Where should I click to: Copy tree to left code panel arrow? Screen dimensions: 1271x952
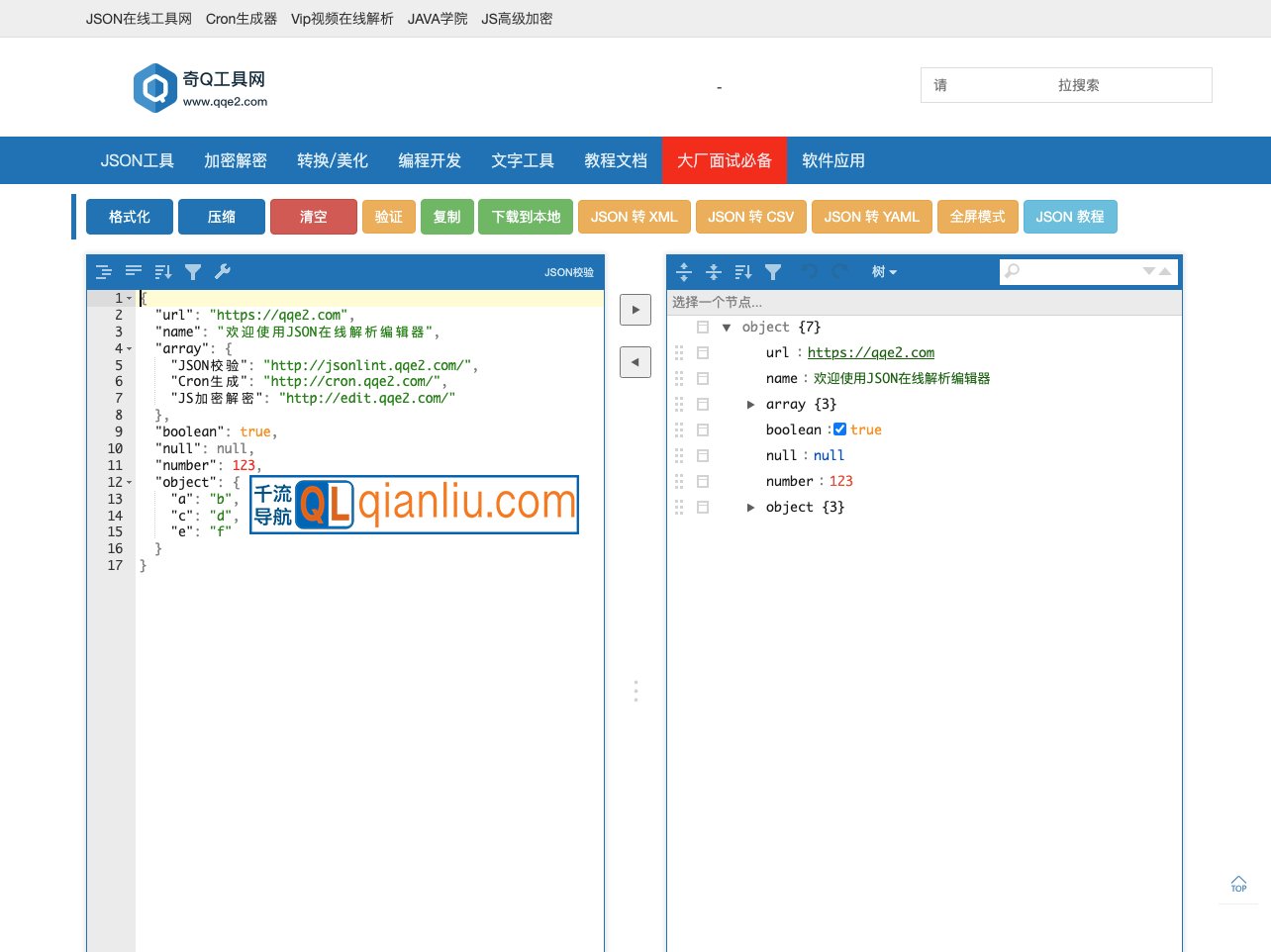click(x=635, y=362)
